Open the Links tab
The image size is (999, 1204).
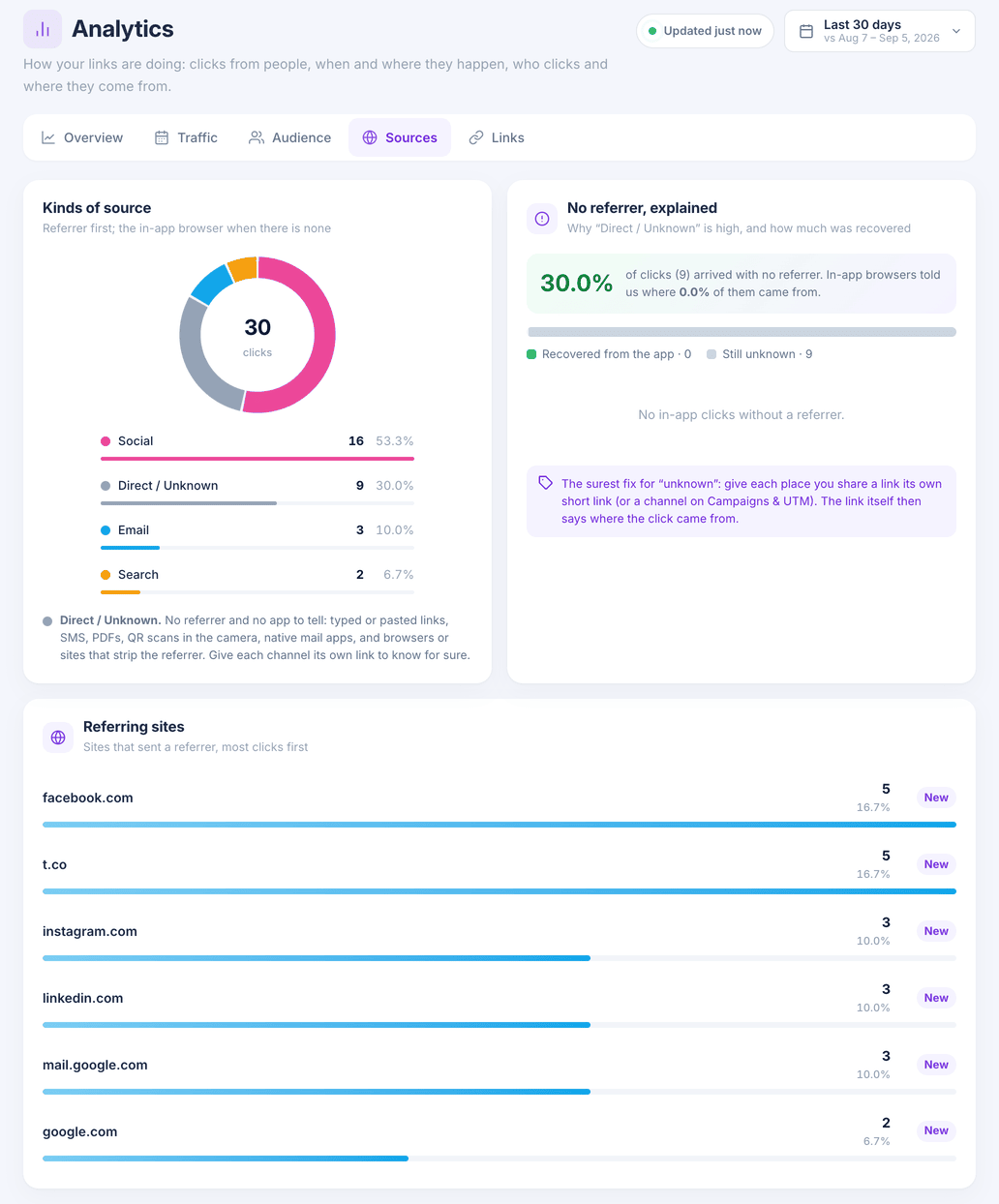coord(497,137)
